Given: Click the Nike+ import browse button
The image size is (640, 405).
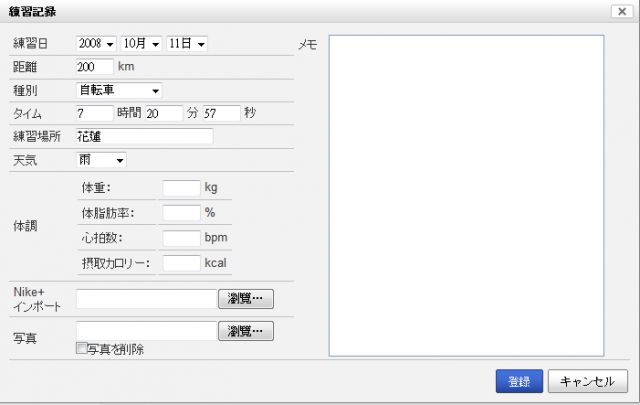Looking at the screenshot, I should (246, 299).
